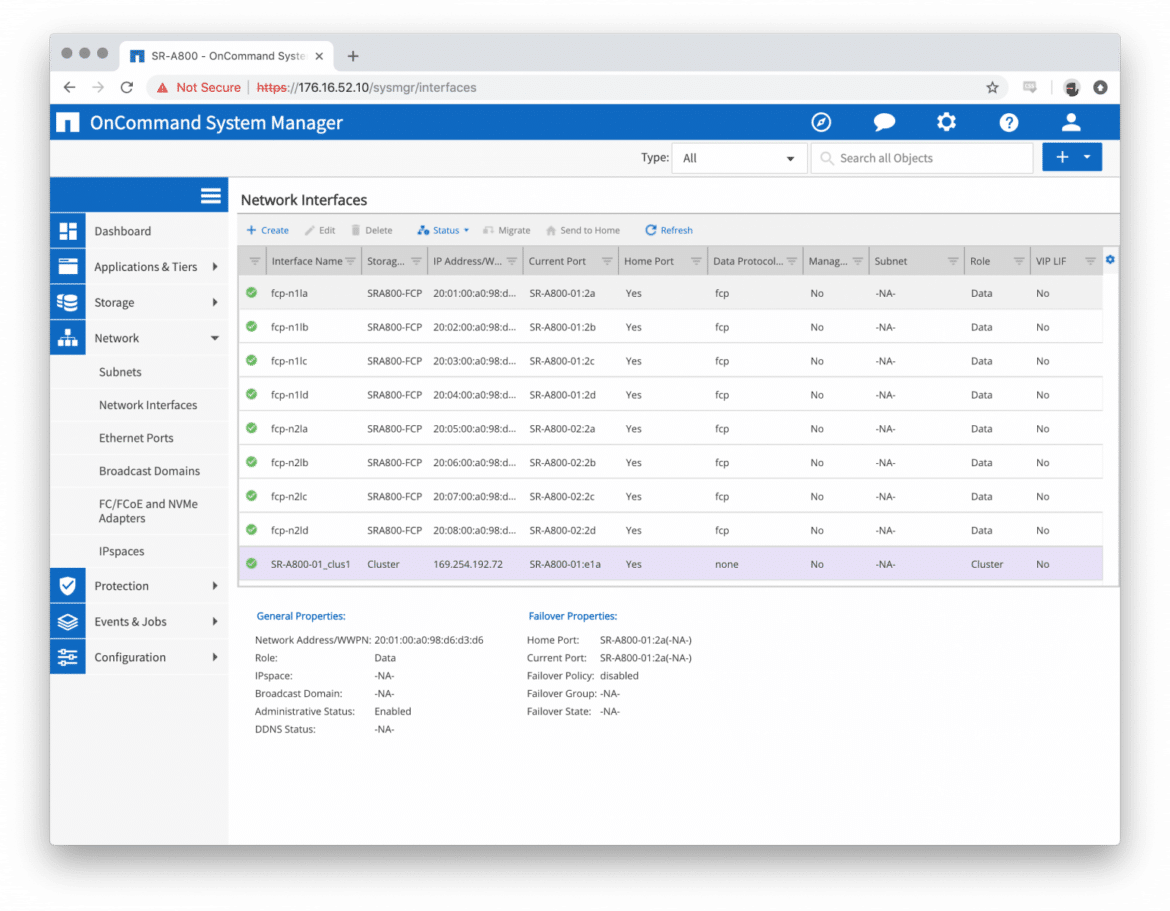
Task: Select the SR-A800-01_clus1 interface row
Action: (670, 564)
